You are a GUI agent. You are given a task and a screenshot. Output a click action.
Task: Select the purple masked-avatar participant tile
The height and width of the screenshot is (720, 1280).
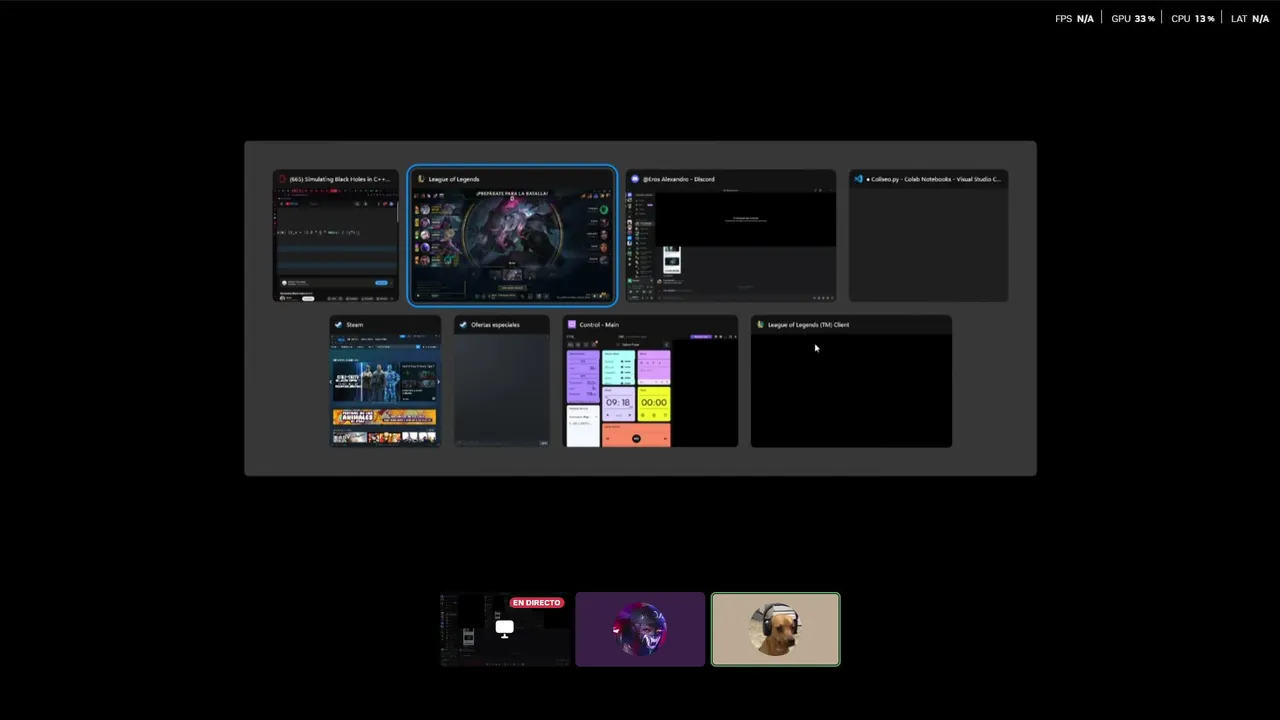click(x=640, y=629)
